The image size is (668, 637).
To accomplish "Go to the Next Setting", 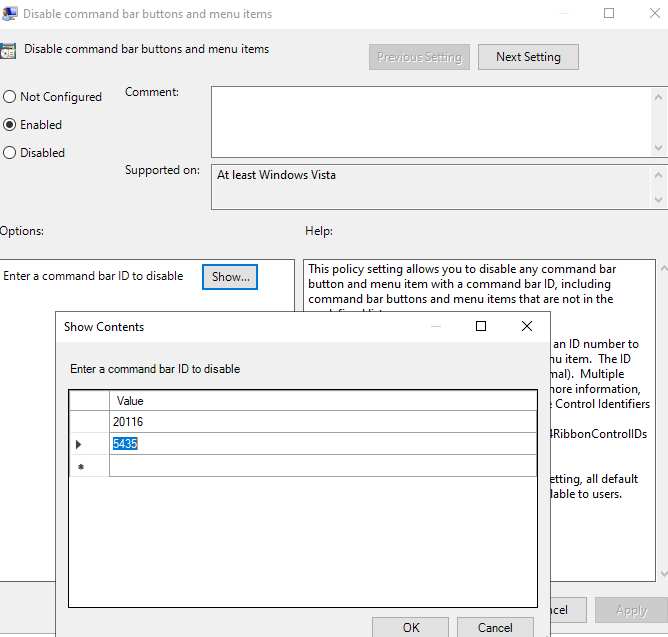I will (528, 57).
